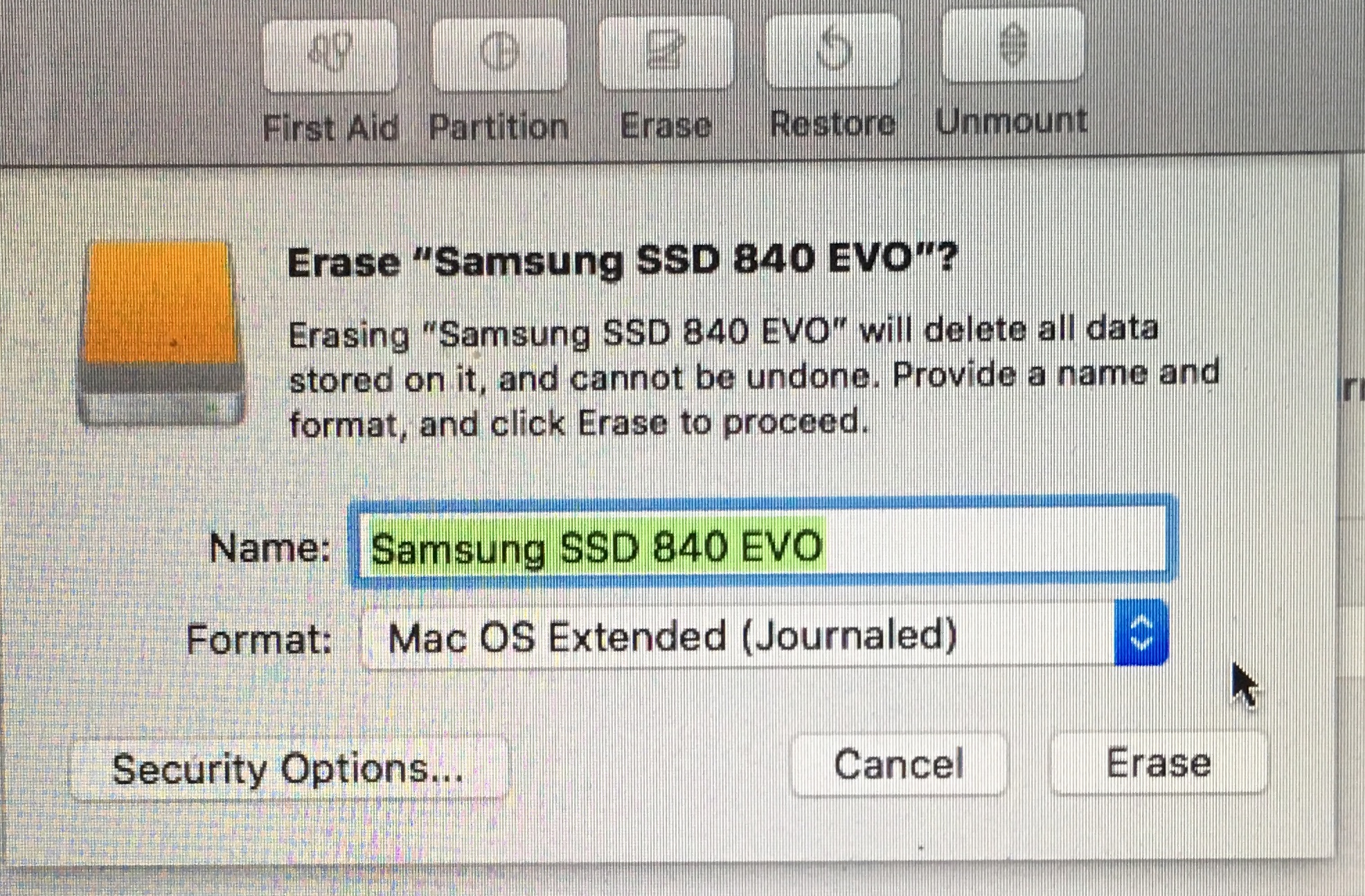Click the Restore arrow icon
The image size is (1365, 896).
coord(833,50)
